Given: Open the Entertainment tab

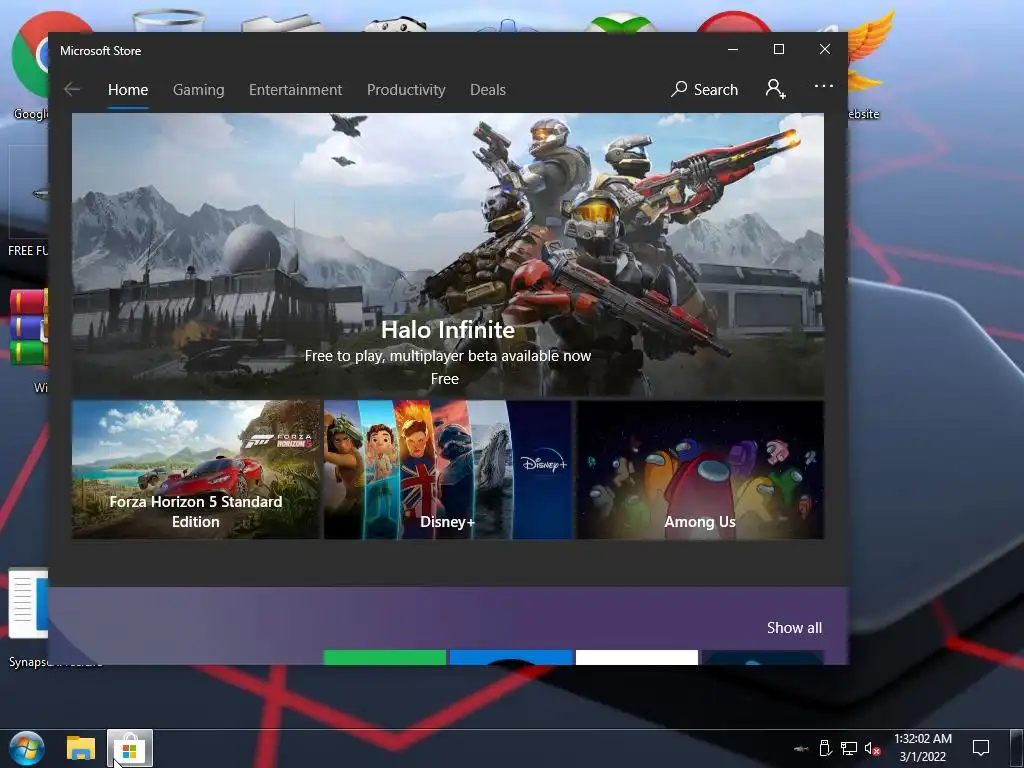Looking at the screenshot, I should [295, 89].
